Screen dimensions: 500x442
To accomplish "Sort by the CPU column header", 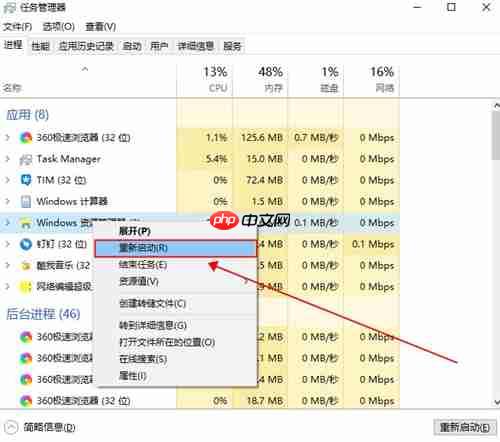I will 204,80.
